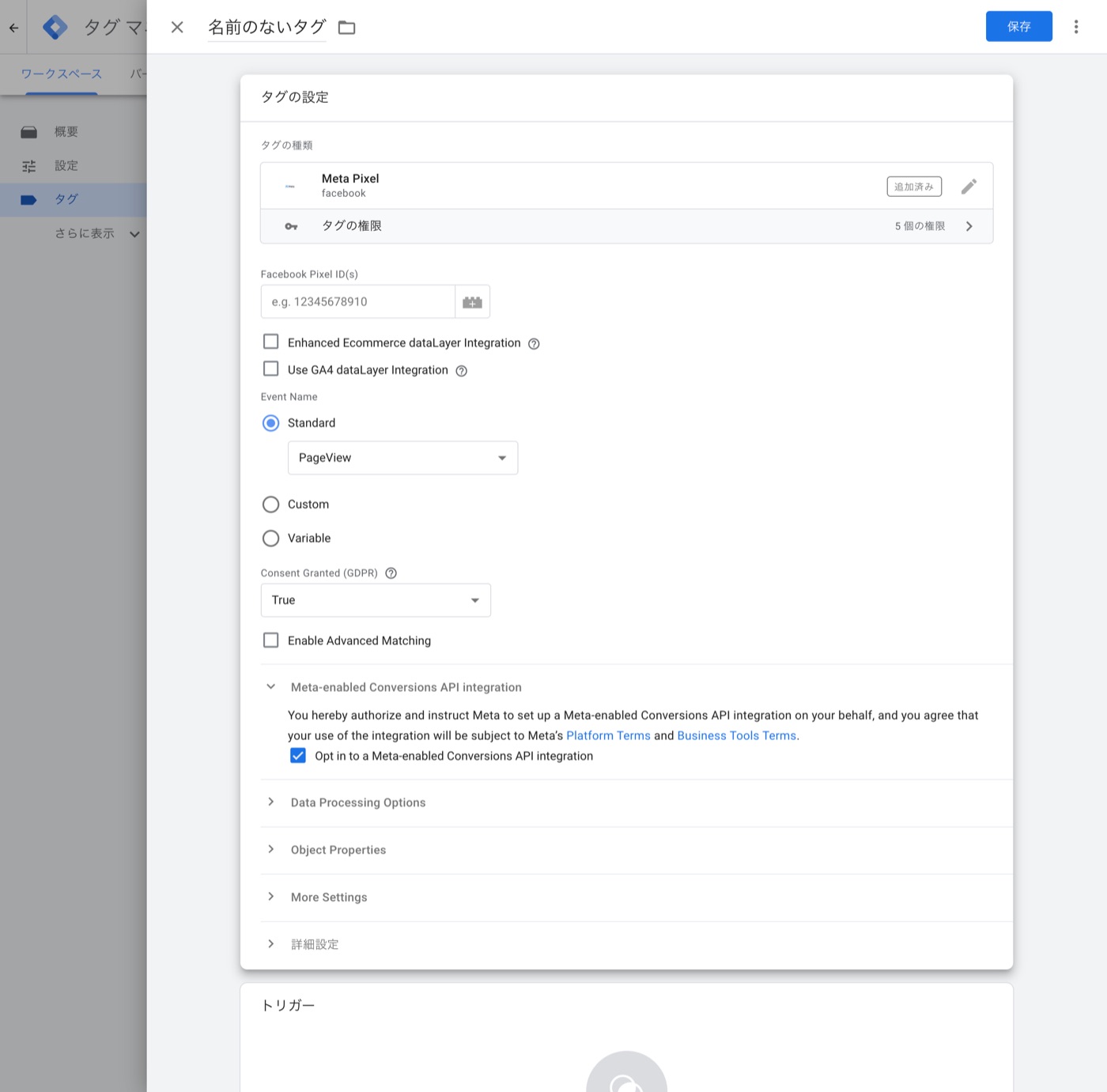This screenshot has height=1092, width=1107.
Task: Select the Custom event name radio
Action: (x=271, y=504)
